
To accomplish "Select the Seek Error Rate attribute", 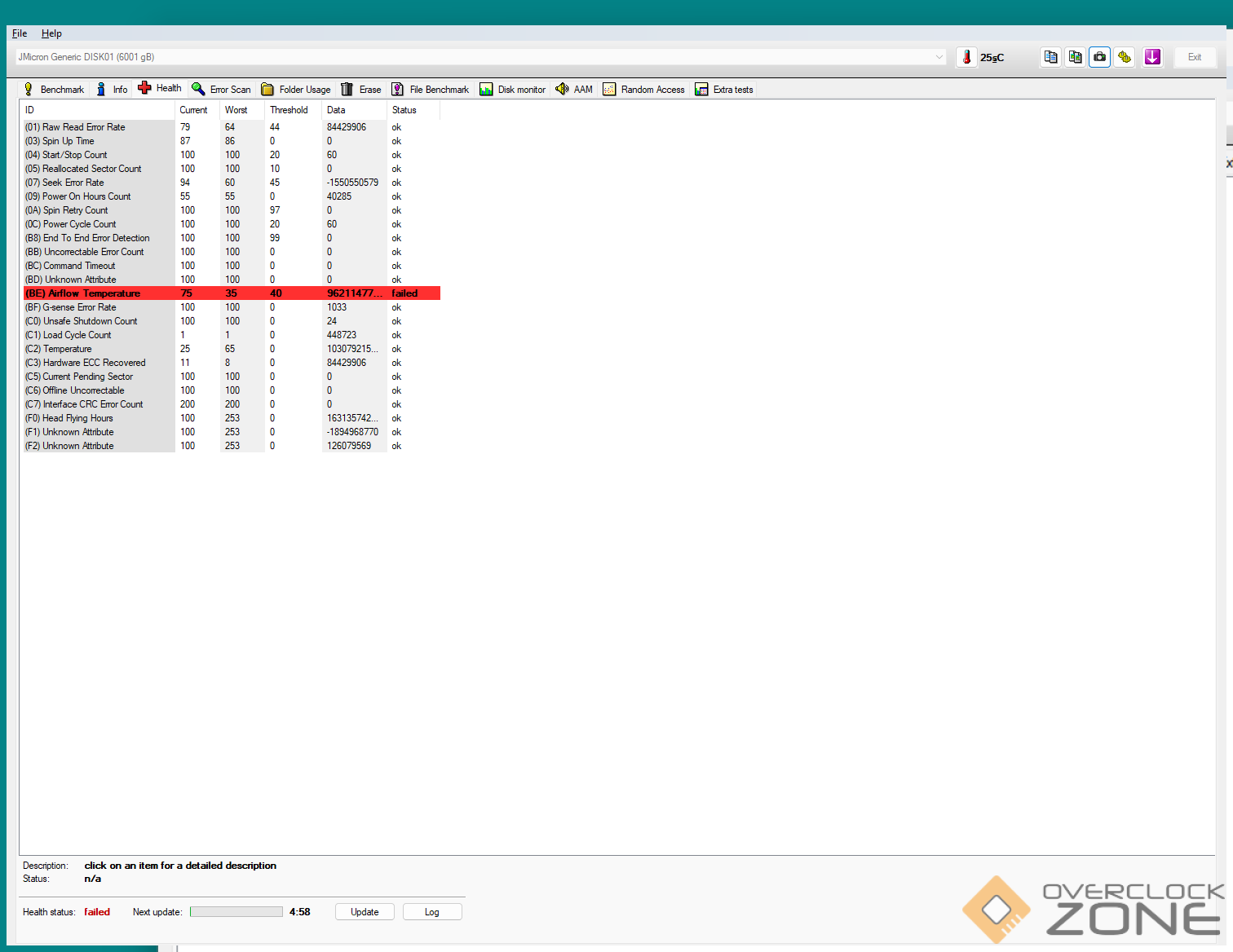I will [x=232, y=183].
